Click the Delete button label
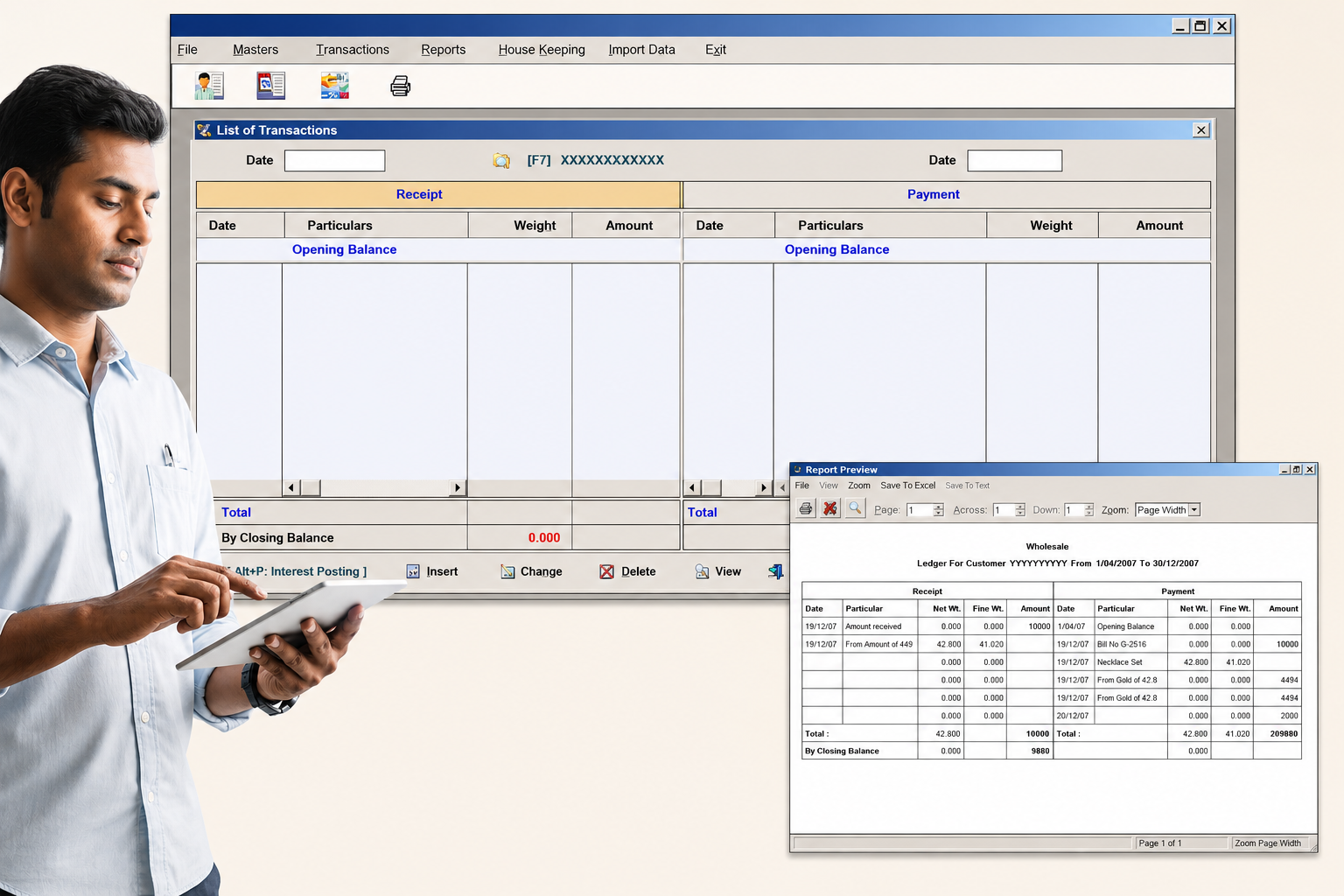Screen dimensions: 1344x896 click(x=639, y=571)
